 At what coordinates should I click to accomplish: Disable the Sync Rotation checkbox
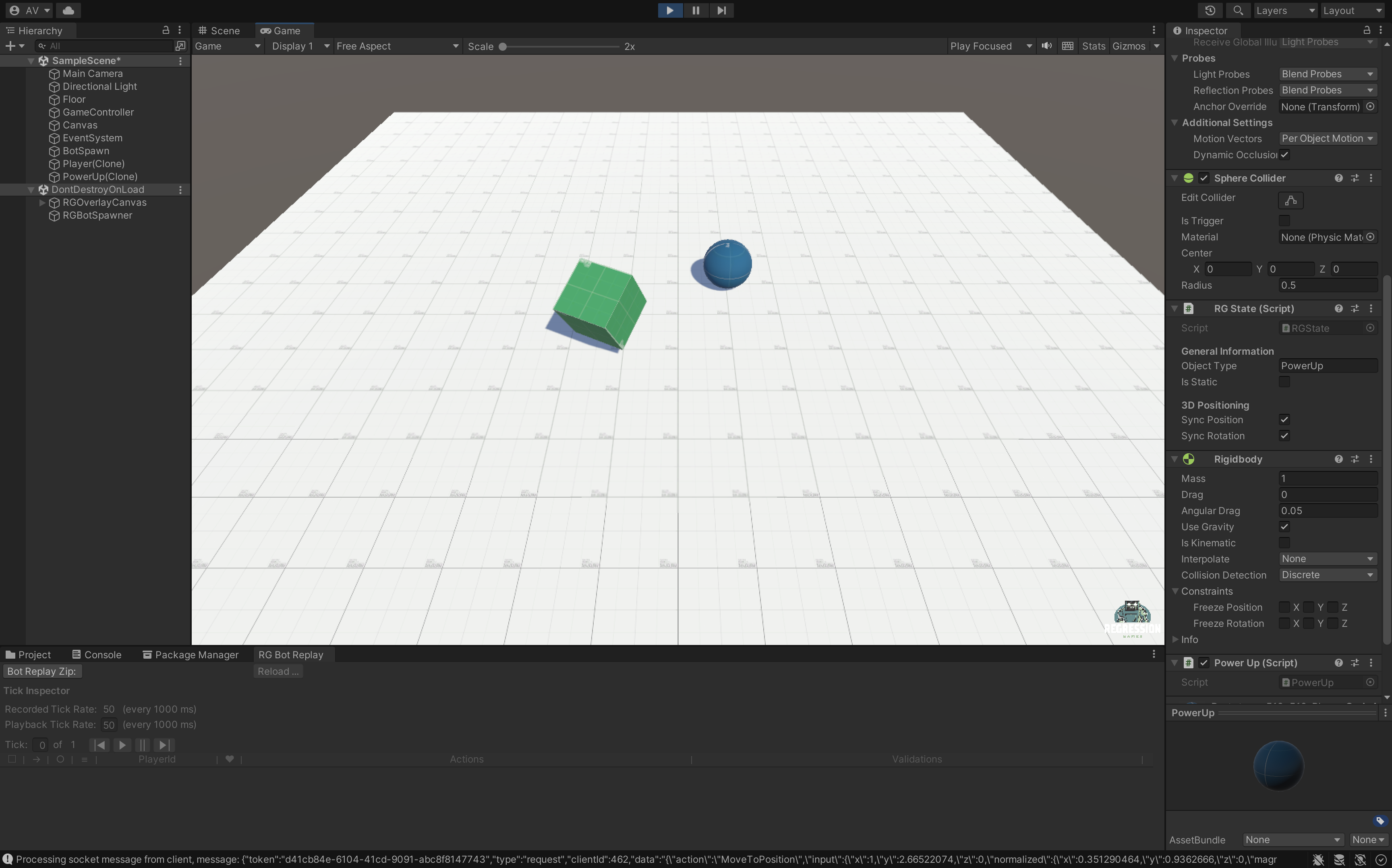pos(1284,436)
